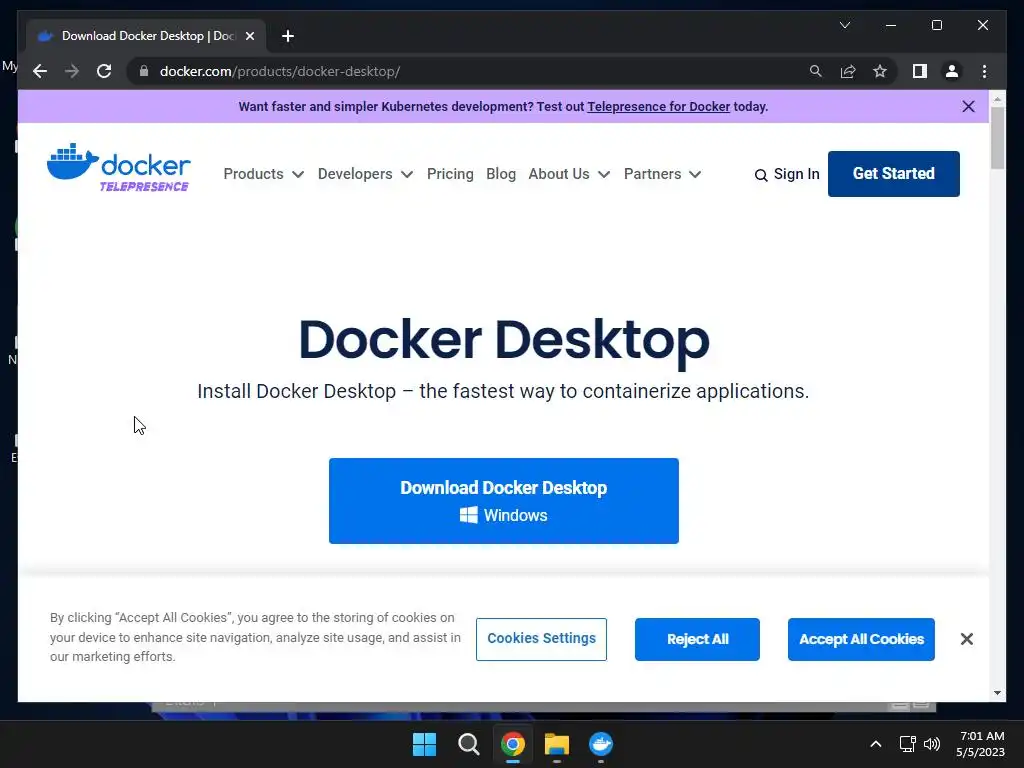
Task: Reload the Docker page
Action: (104, 71)
